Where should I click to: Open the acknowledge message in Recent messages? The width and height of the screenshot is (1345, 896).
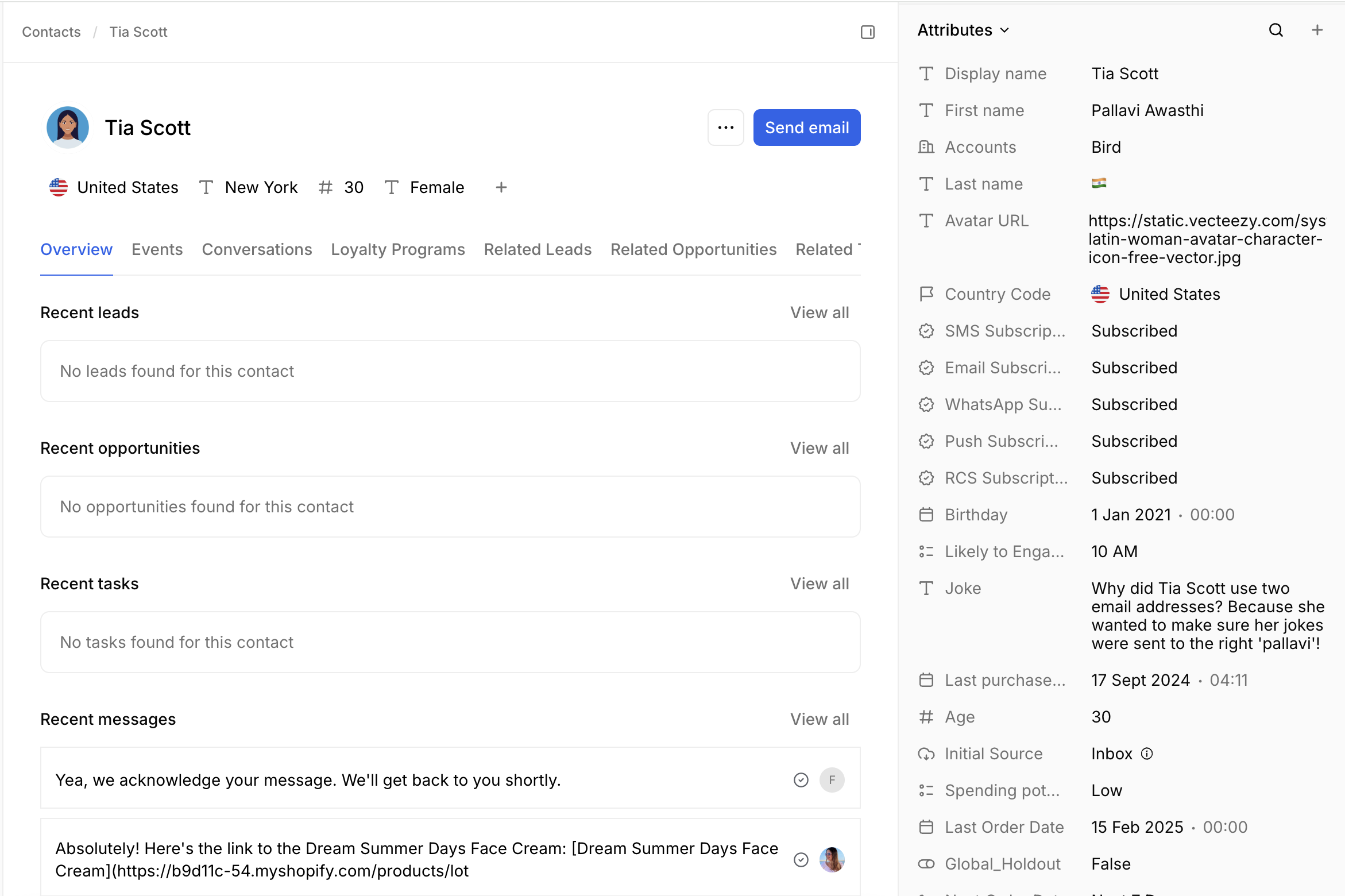pos(308,780)
